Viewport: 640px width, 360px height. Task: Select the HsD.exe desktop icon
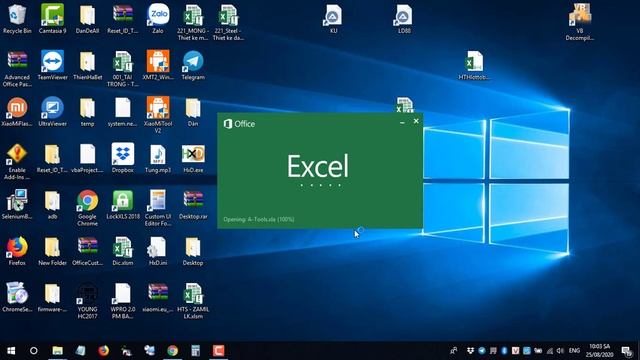coord(193,158)
